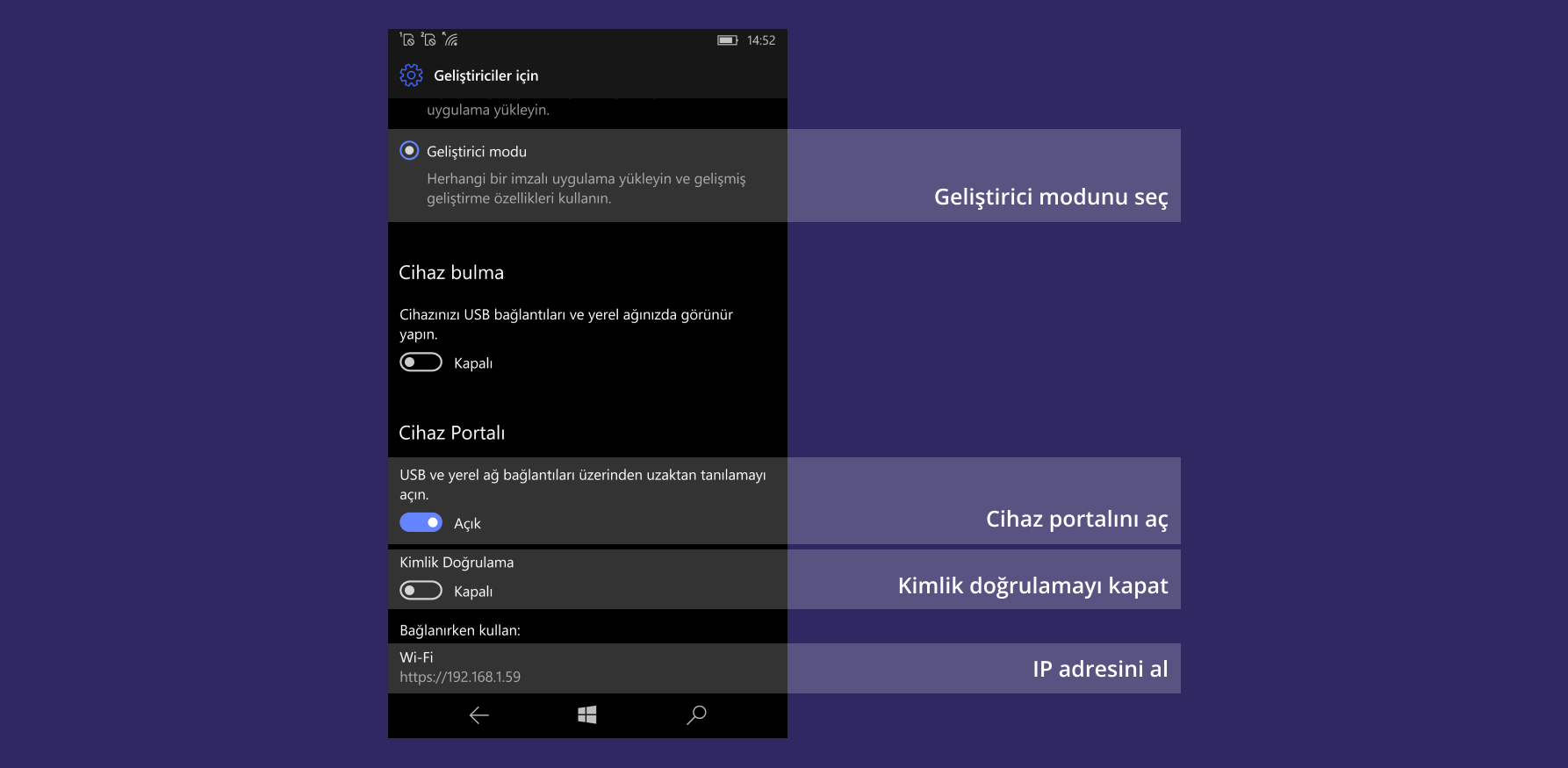Click the Geliştirici modunu seç caption
The height and width of the screenshot is (768, 1568).
1051,197
